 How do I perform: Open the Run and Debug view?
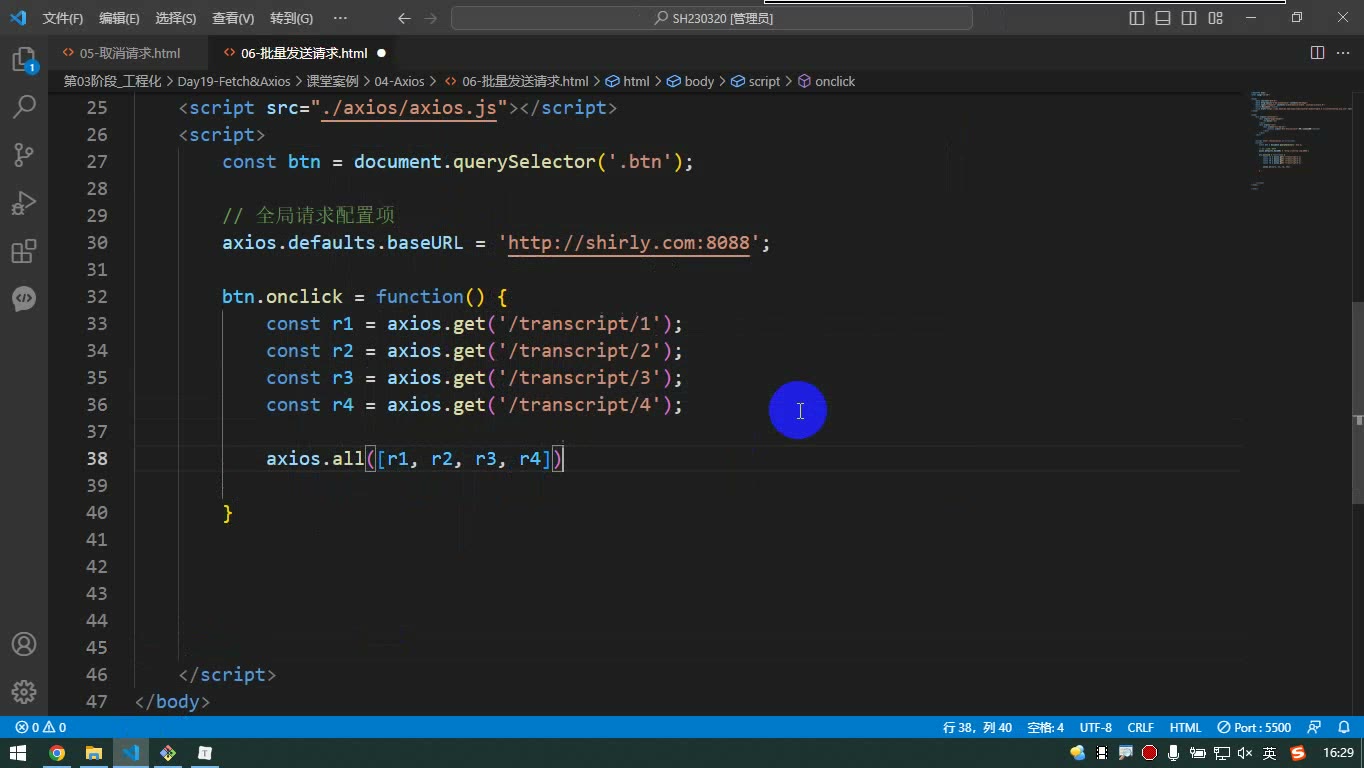[x=24, y=203]
